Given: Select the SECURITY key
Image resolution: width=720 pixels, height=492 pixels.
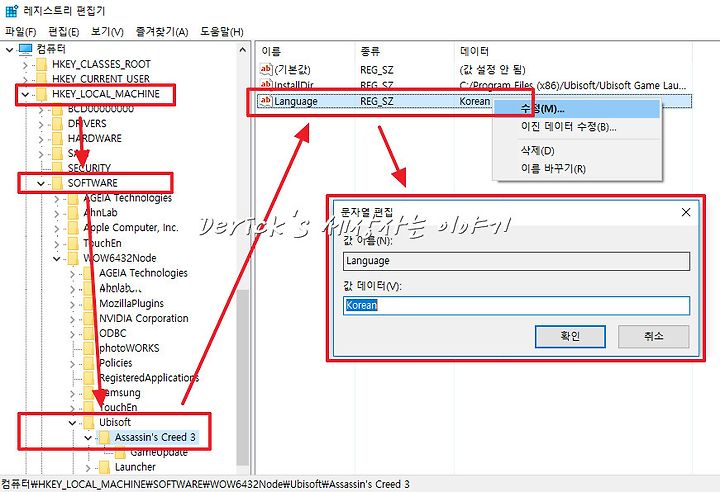Looking at the screenshot, I should coord(89,168).
